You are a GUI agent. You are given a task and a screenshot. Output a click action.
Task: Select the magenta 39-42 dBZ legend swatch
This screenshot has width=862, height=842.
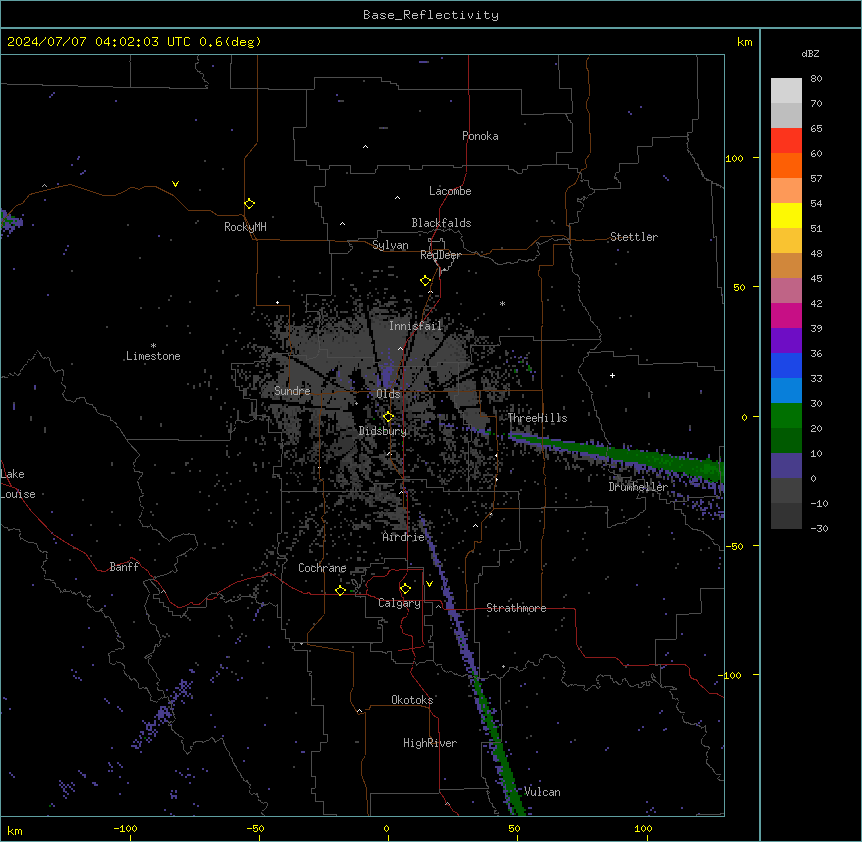786,315
